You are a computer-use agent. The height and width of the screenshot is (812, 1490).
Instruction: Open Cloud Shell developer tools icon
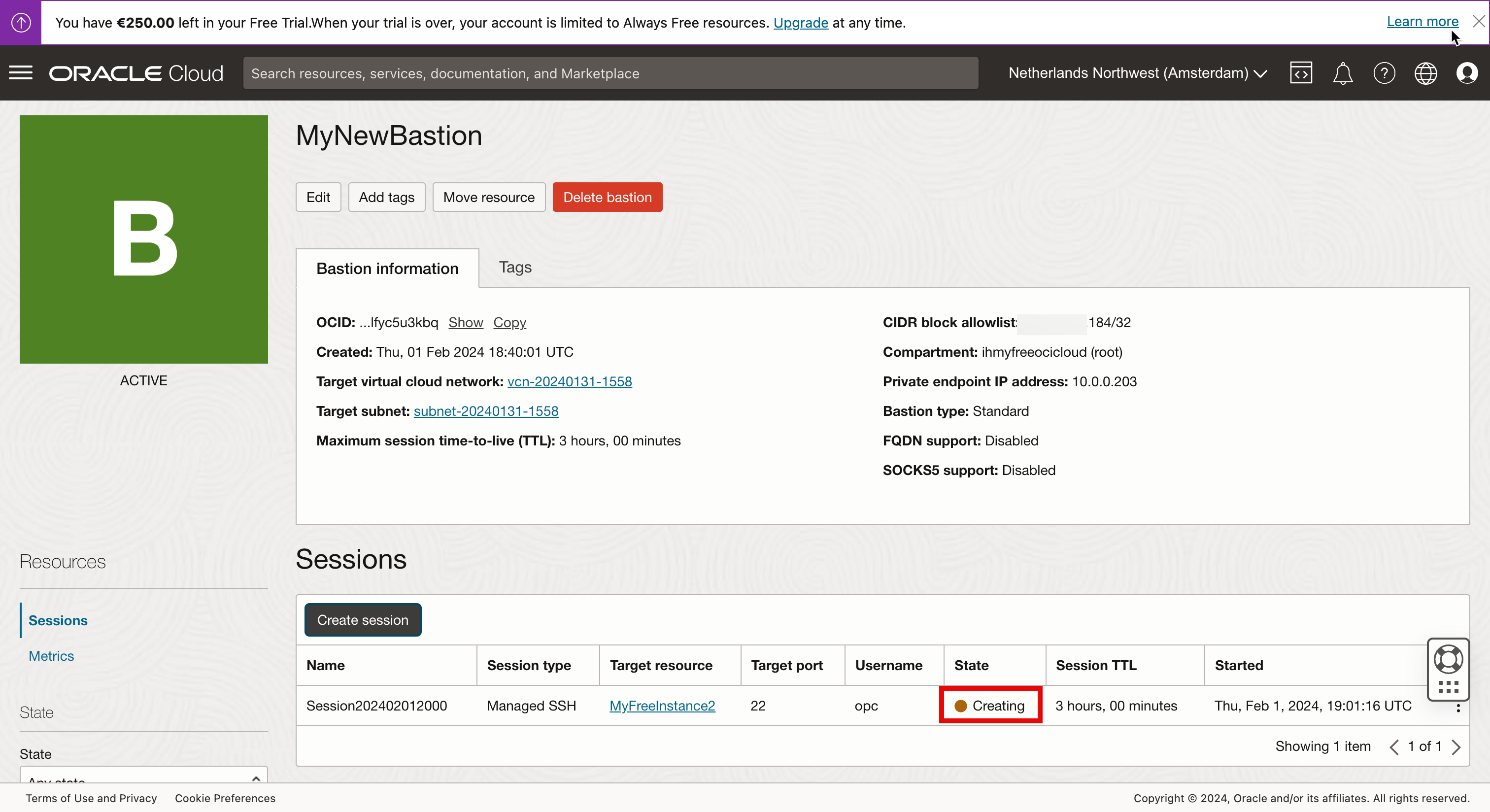point(1300,73)
